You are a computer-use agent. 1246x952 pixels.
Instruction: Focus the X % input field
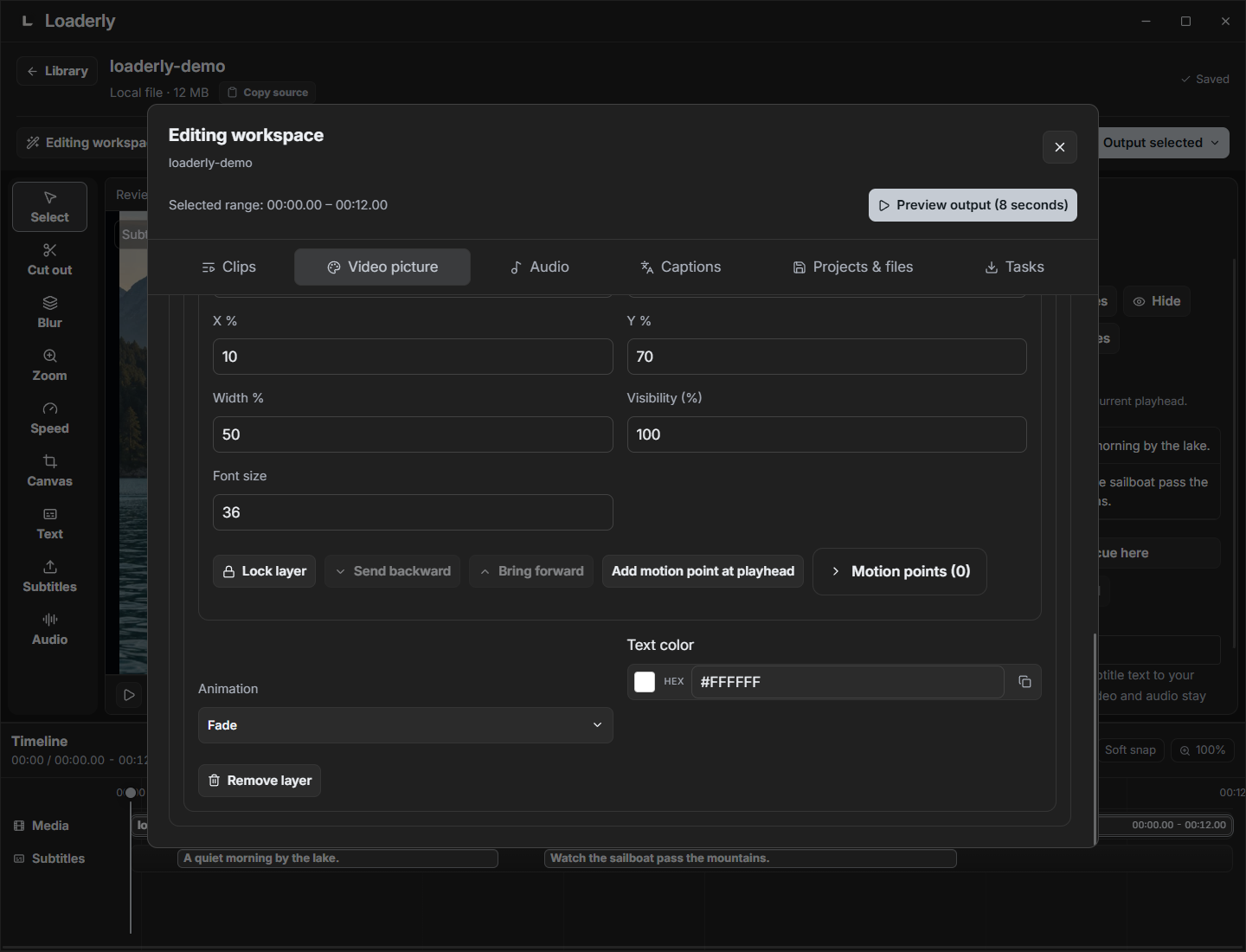[x=413, y=357]
